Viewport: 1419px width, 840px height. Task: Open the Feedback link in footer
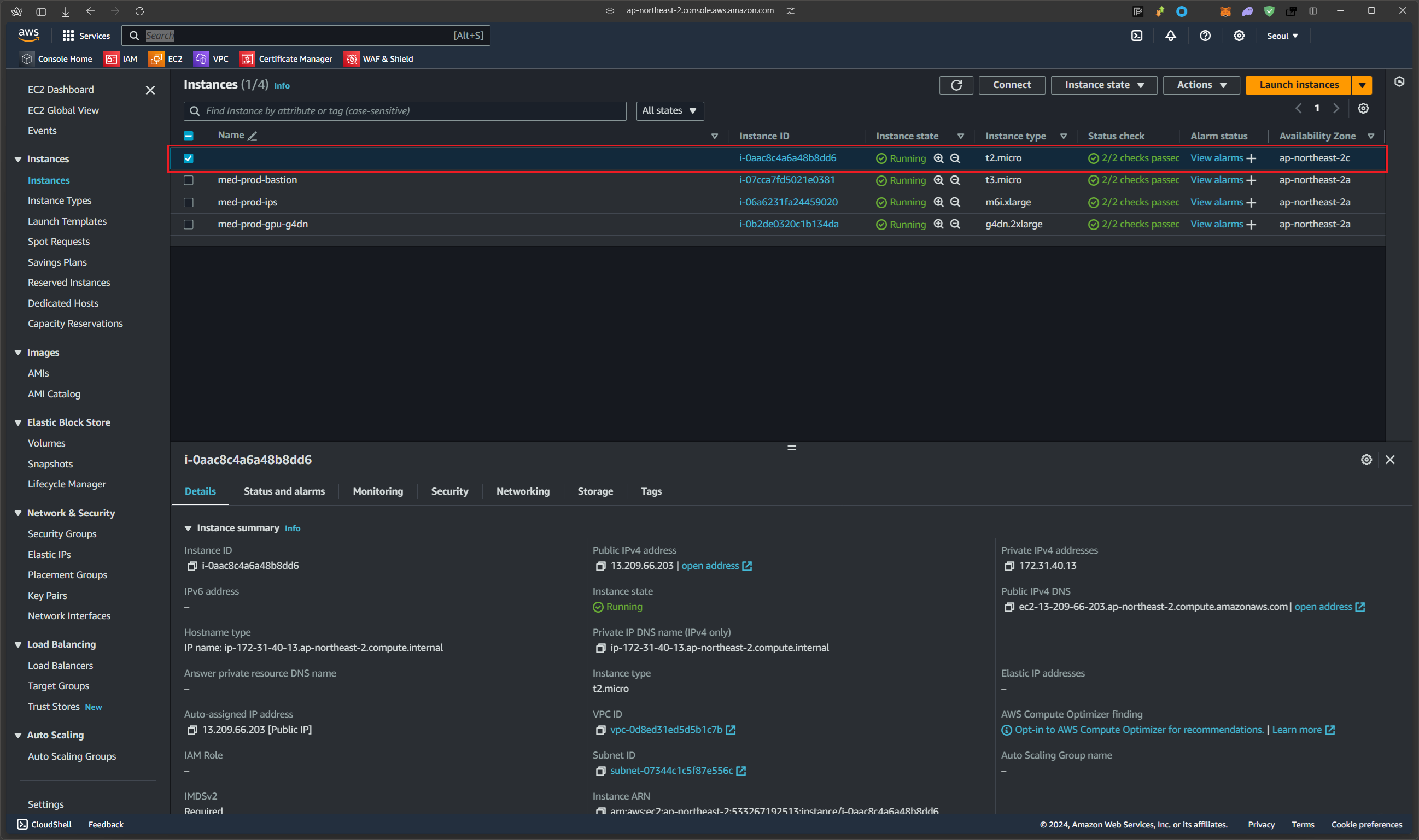[x=106, y=825]
